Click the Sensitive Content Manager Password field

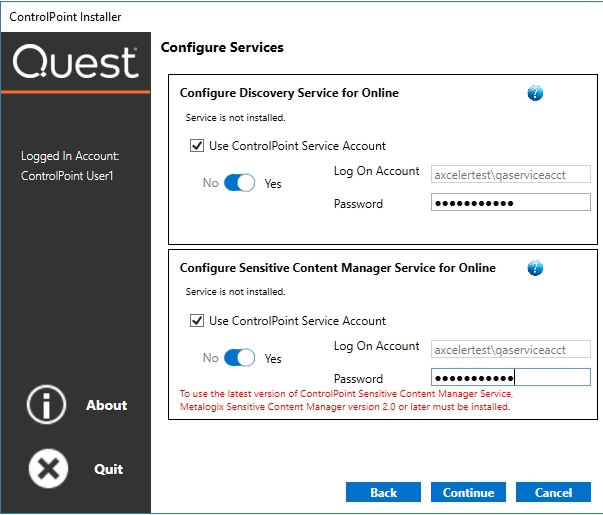510,378
